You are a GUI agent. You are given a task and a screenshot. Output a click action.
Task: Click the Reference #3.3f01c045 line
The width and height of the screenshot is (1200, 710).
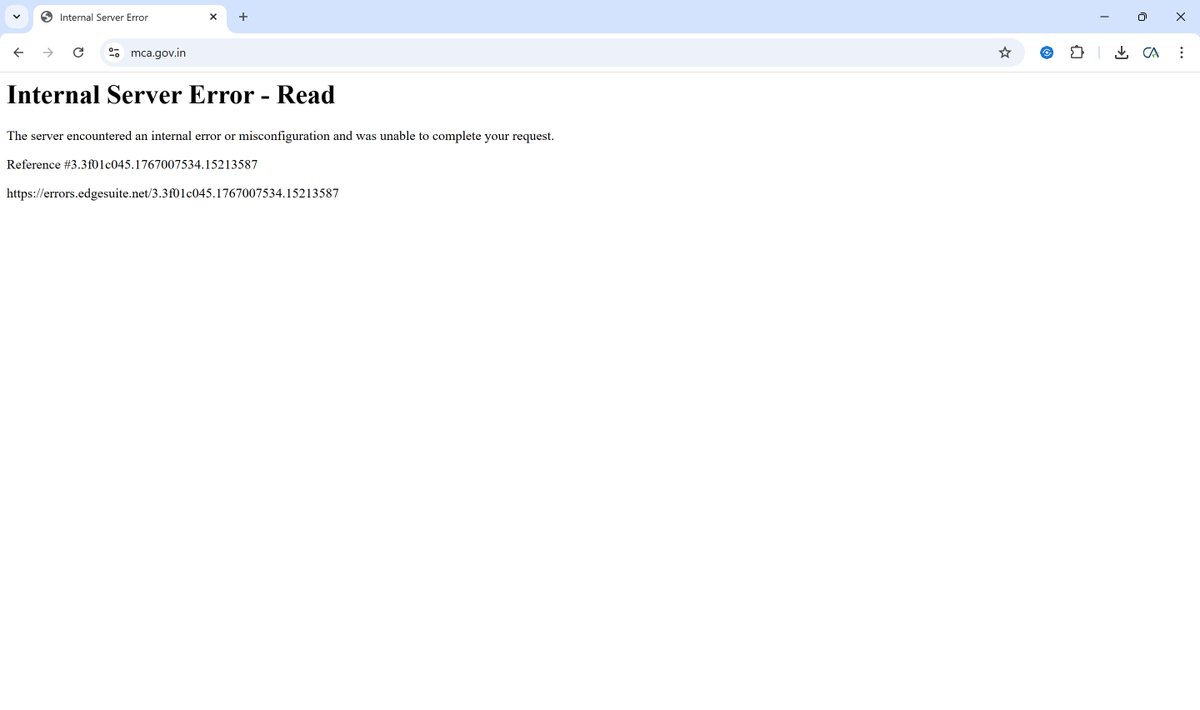[132, 165]
